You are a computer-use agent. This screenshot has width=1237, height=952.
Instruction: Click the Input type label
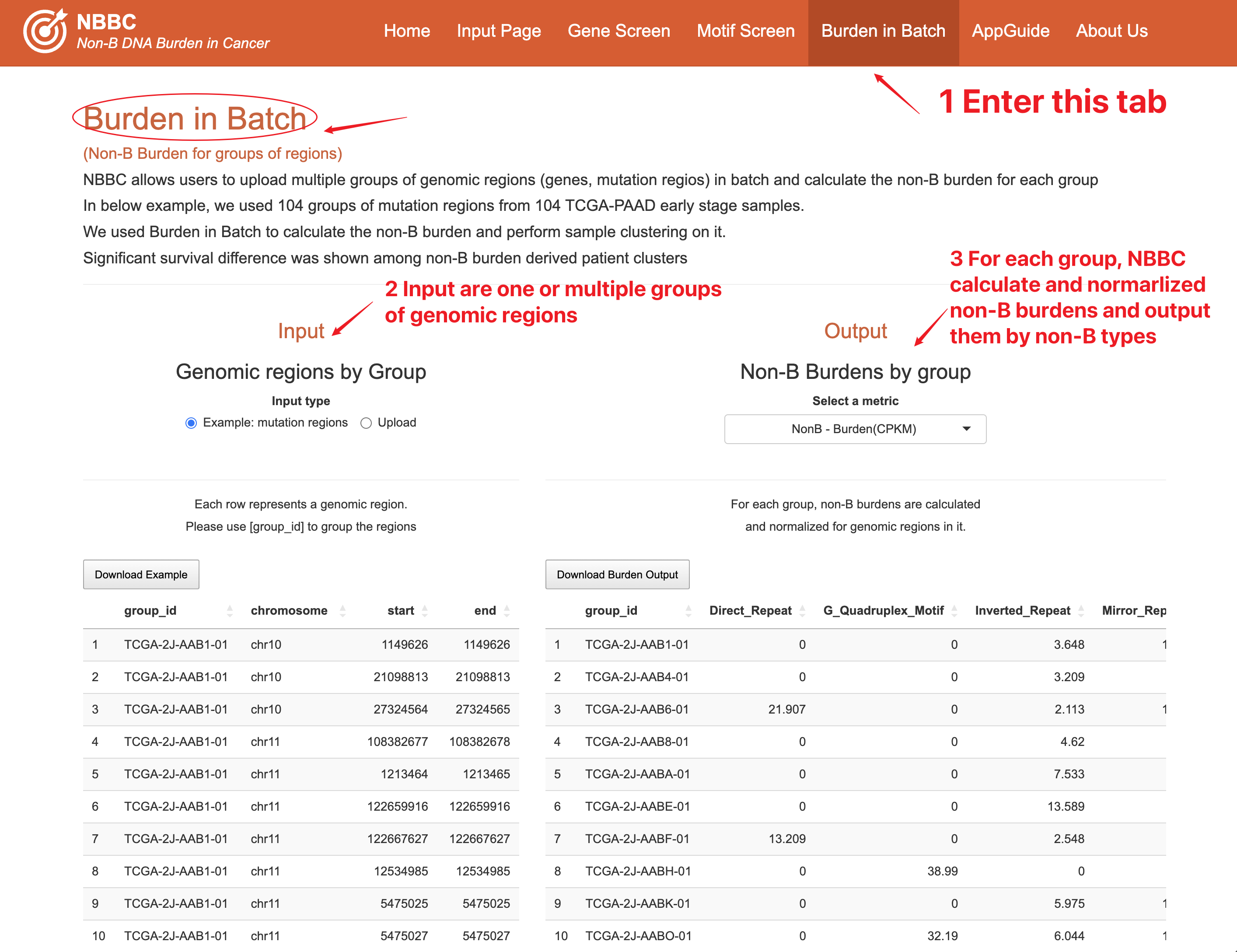pos(301,401)
